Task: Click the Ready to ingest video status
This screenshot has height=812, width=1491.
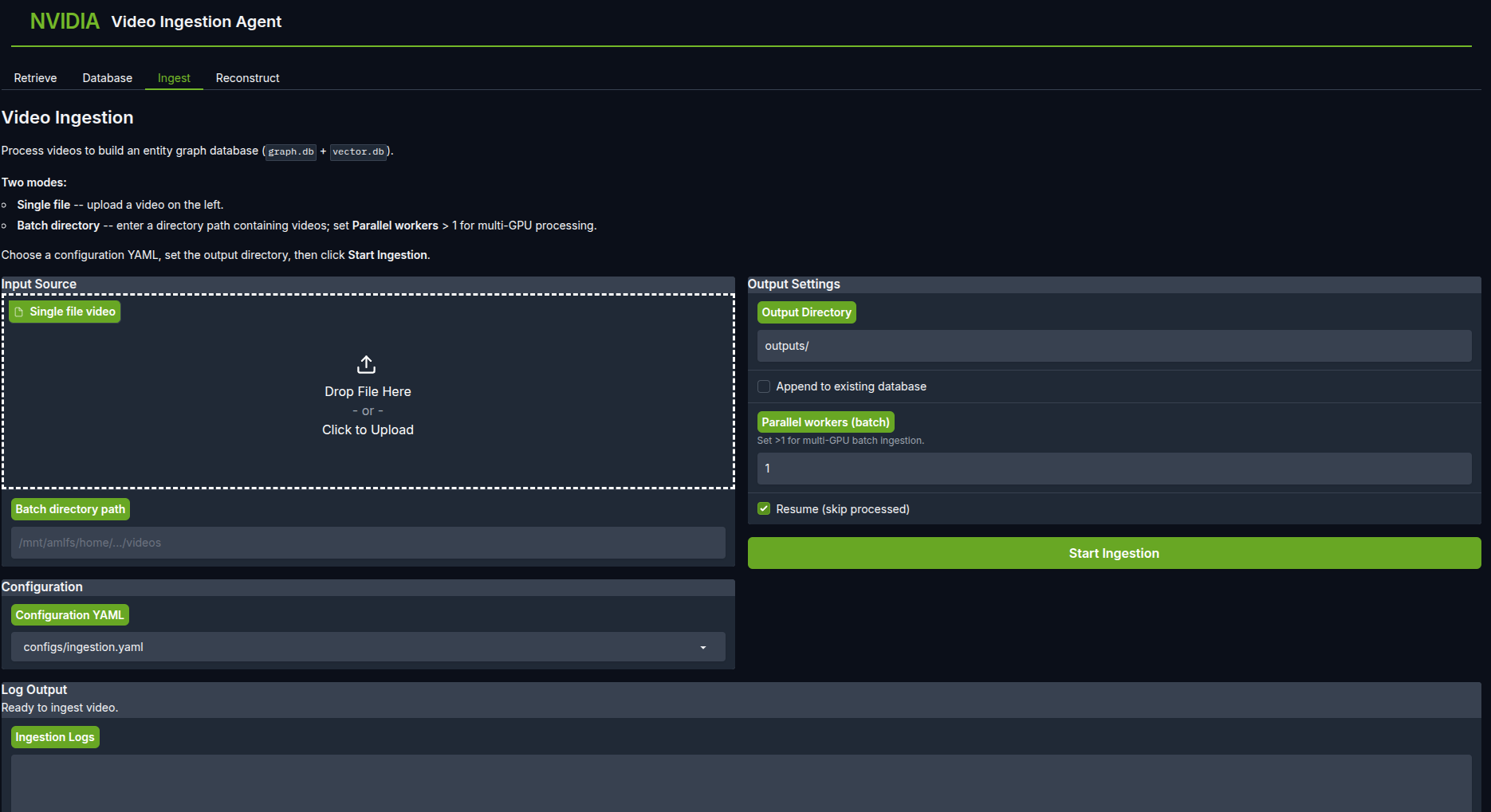Action: [x=60, y=708]
